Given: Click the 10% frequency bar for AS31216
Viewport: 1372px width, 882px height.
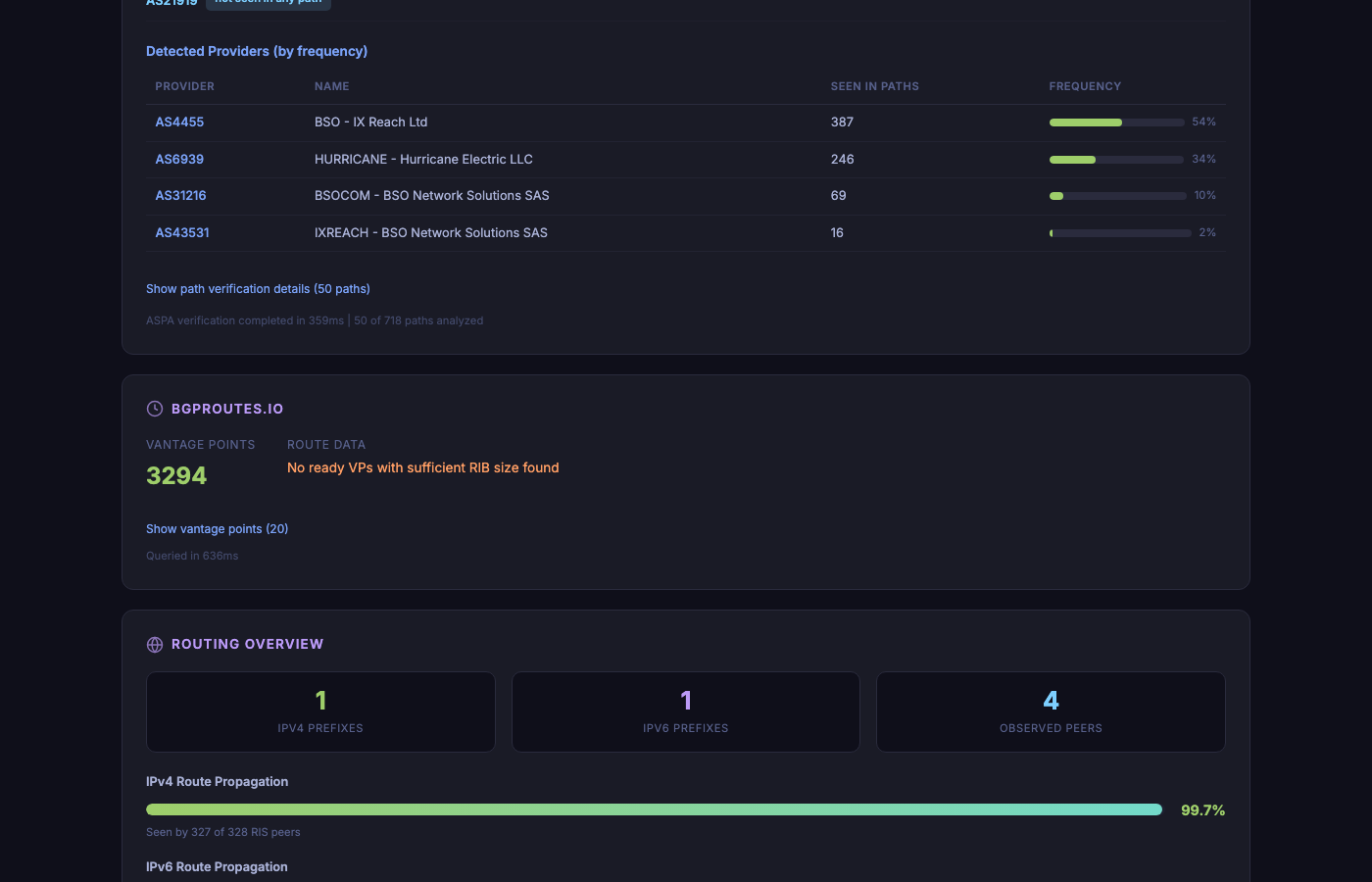Looking at the screenshot, I should point(1117,196).
